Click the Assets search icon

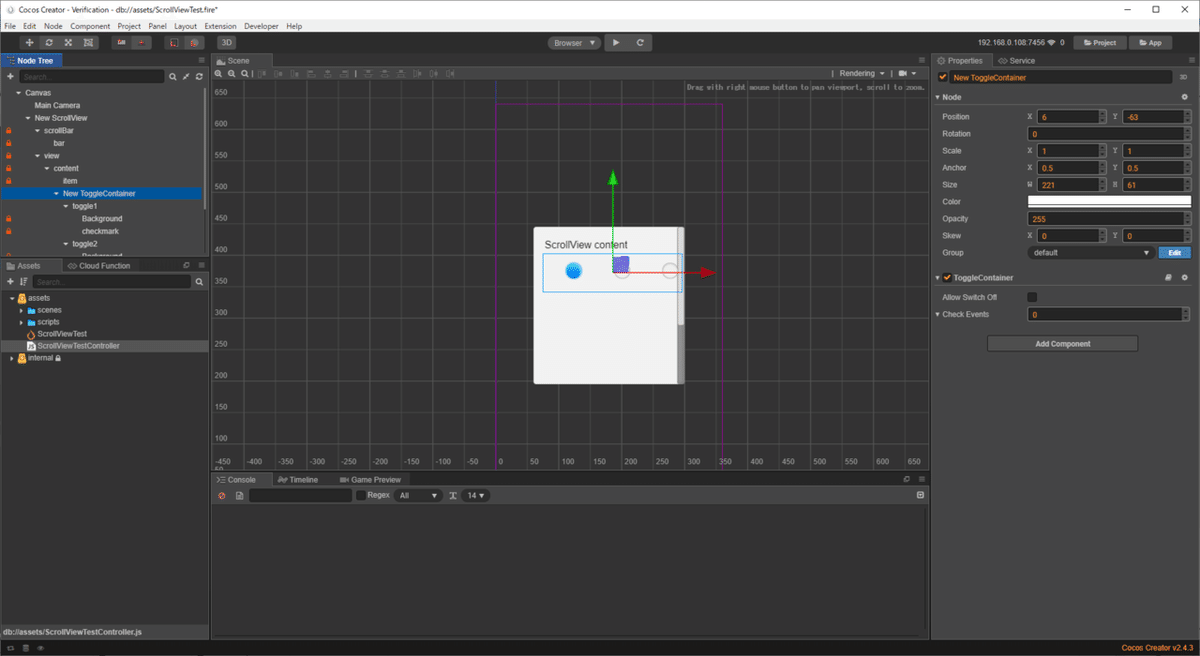tap(199, 282)
